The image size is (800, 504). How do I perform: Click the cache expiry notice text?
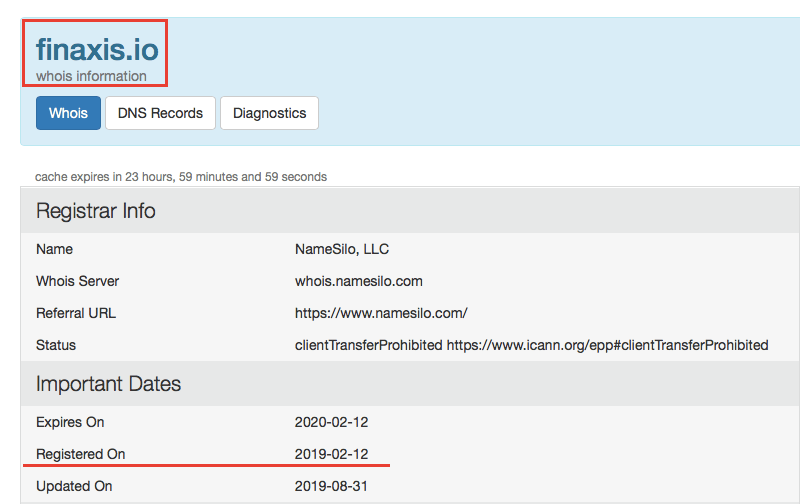tap(181, 177)
